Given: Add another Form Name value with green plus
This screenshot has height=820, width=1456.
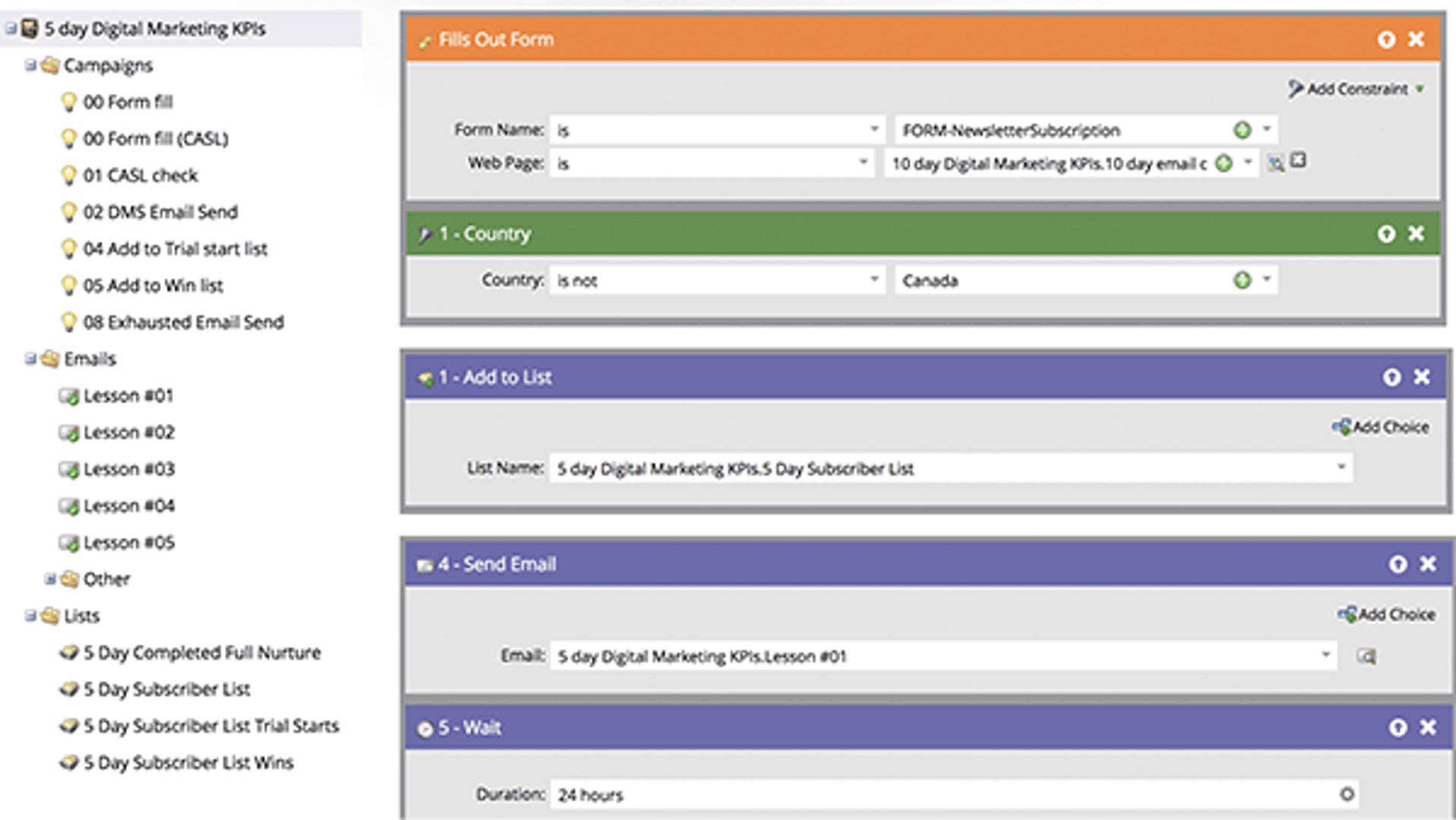Looking at the screenshot, I should pyautogui.click(x=1241, y=129).
